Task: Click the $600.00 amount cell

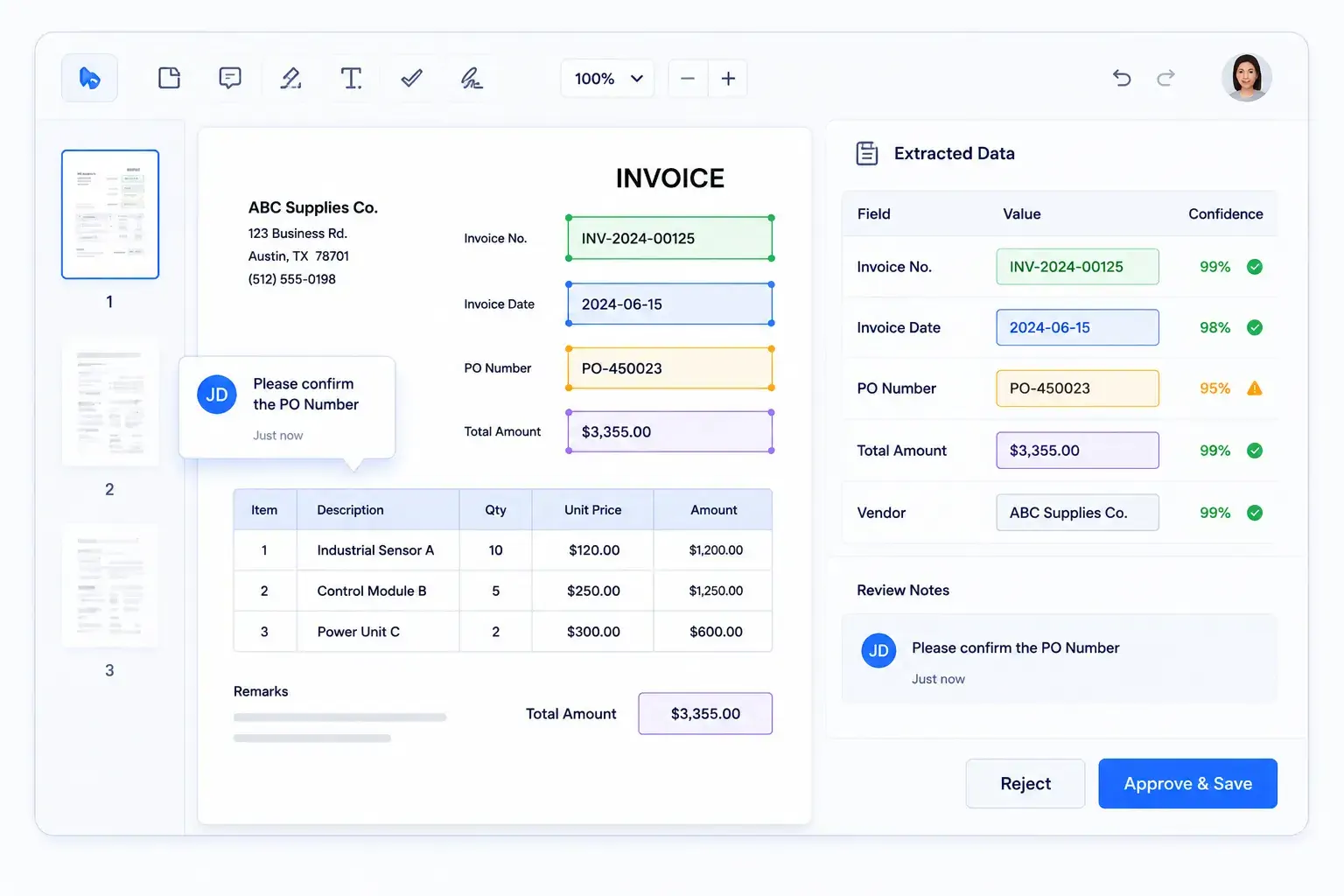Action: (715, 632)
